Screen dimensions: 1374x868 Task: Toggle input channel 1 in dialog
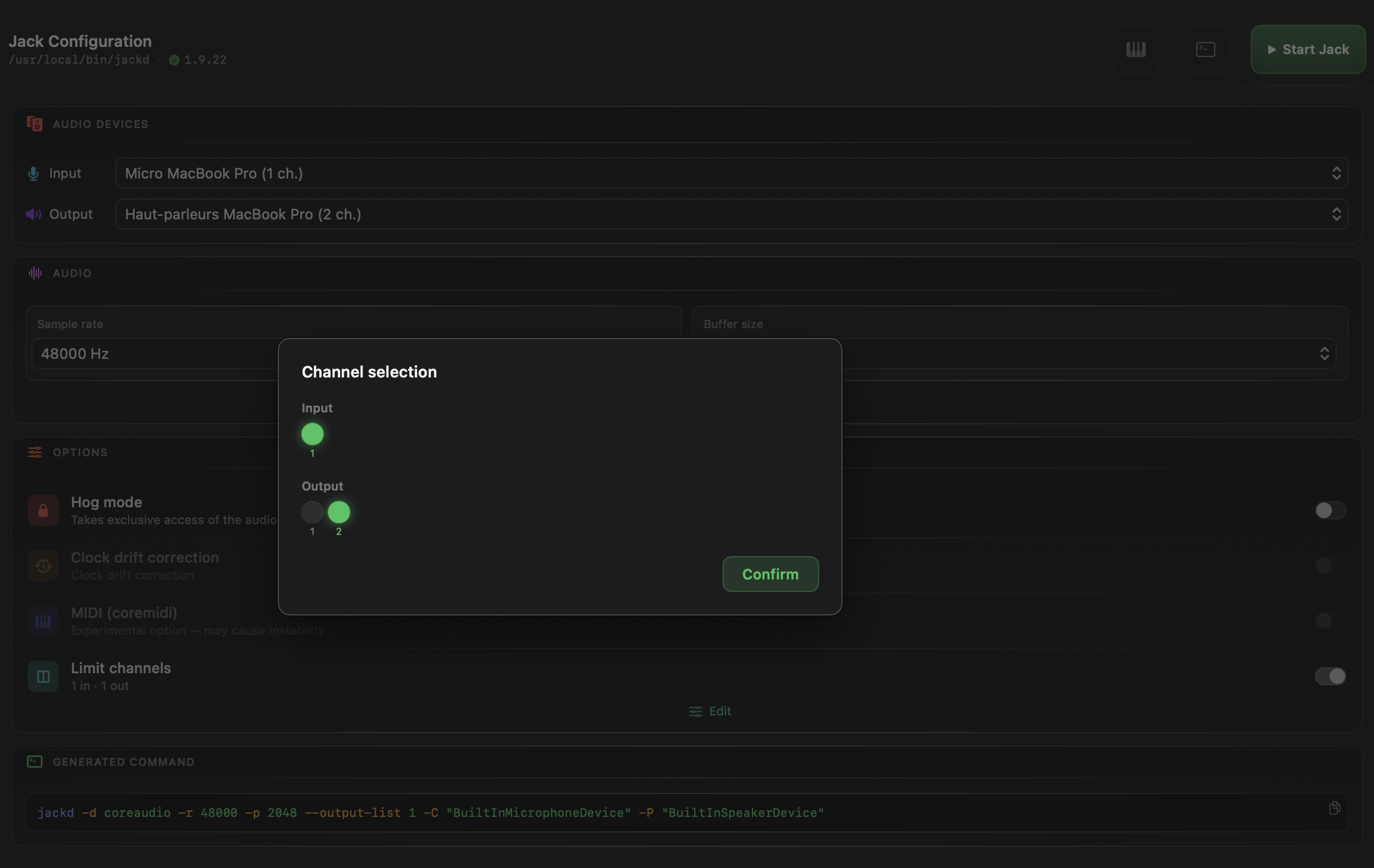313,434
